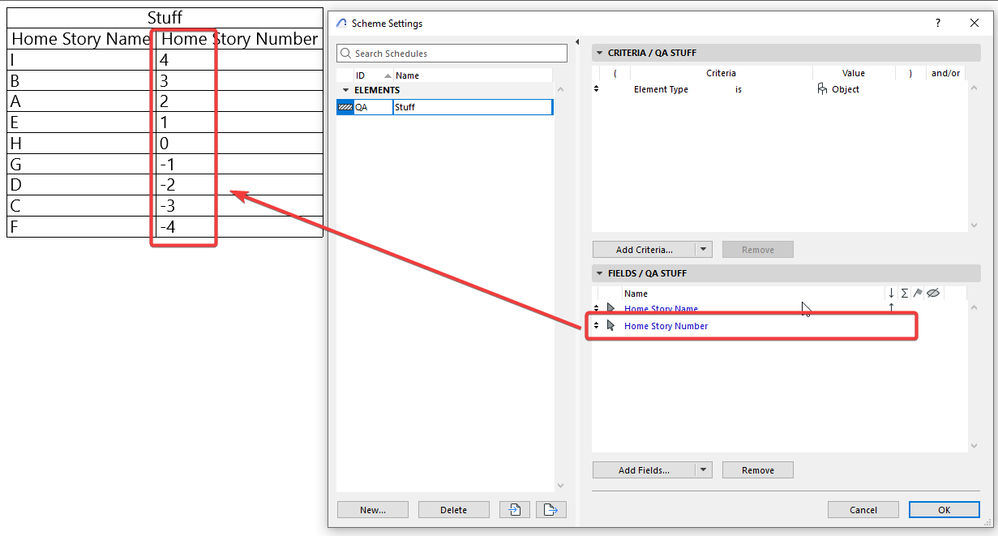Click the New... button

[372, 509]
